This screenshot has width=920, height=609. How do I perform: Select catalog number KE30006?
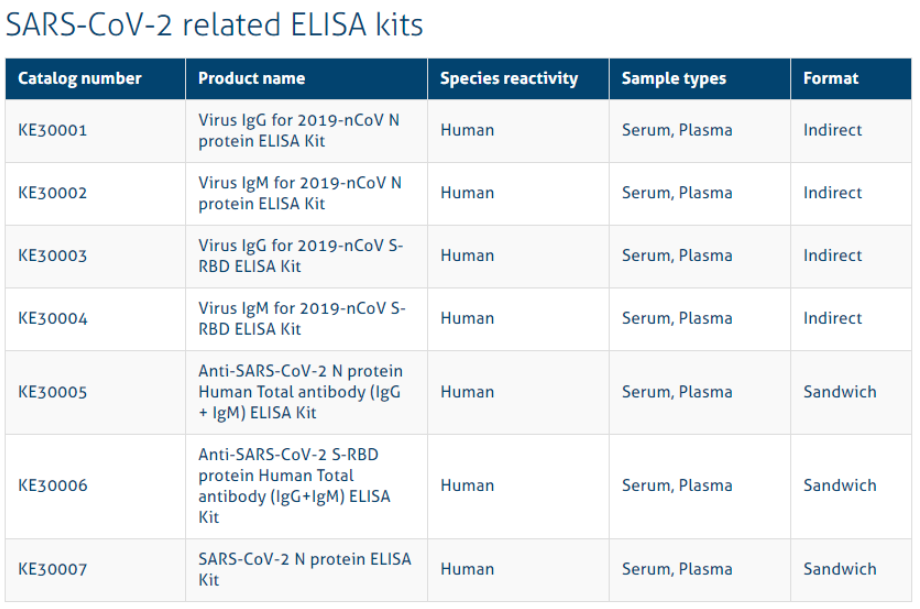[53, 486]
